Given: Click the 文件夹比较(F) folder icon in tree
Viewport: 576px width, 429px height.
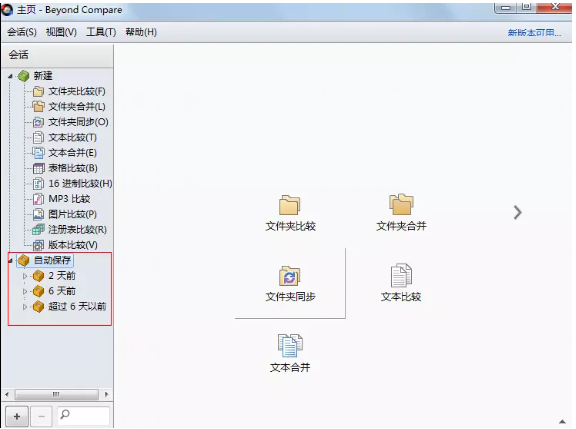Looking at the screenshot, I should pyautogui.click(x=38, y=91).
